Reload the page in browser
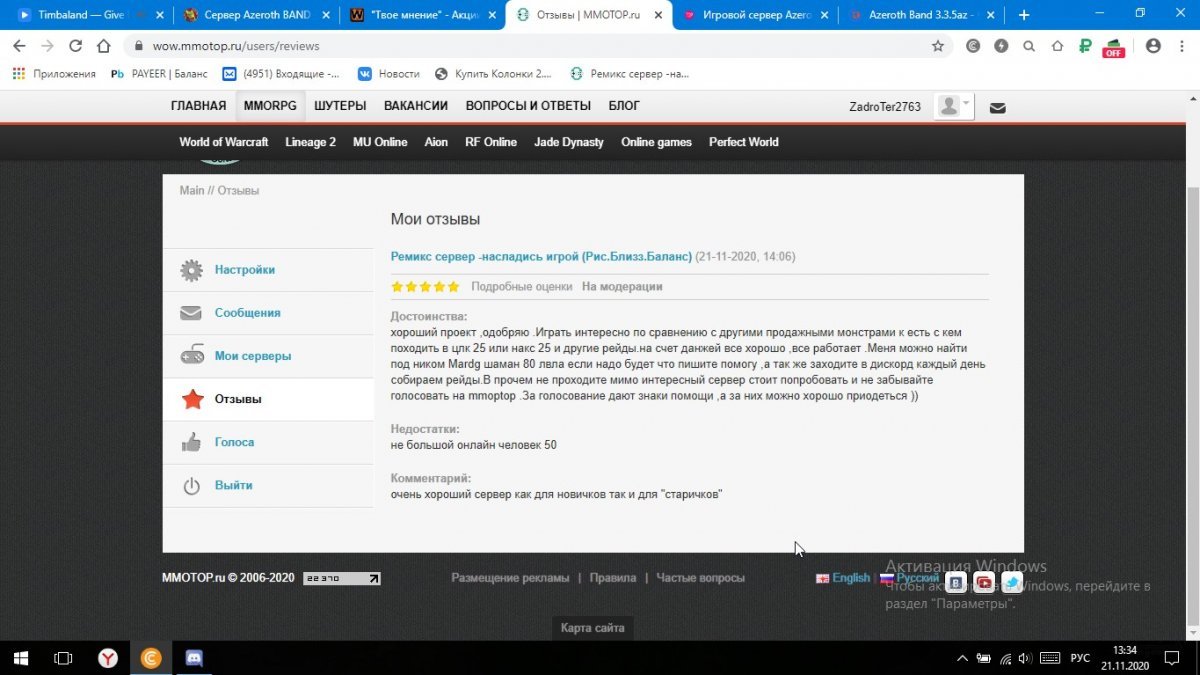1200x675 pixels. coord(76,46)
